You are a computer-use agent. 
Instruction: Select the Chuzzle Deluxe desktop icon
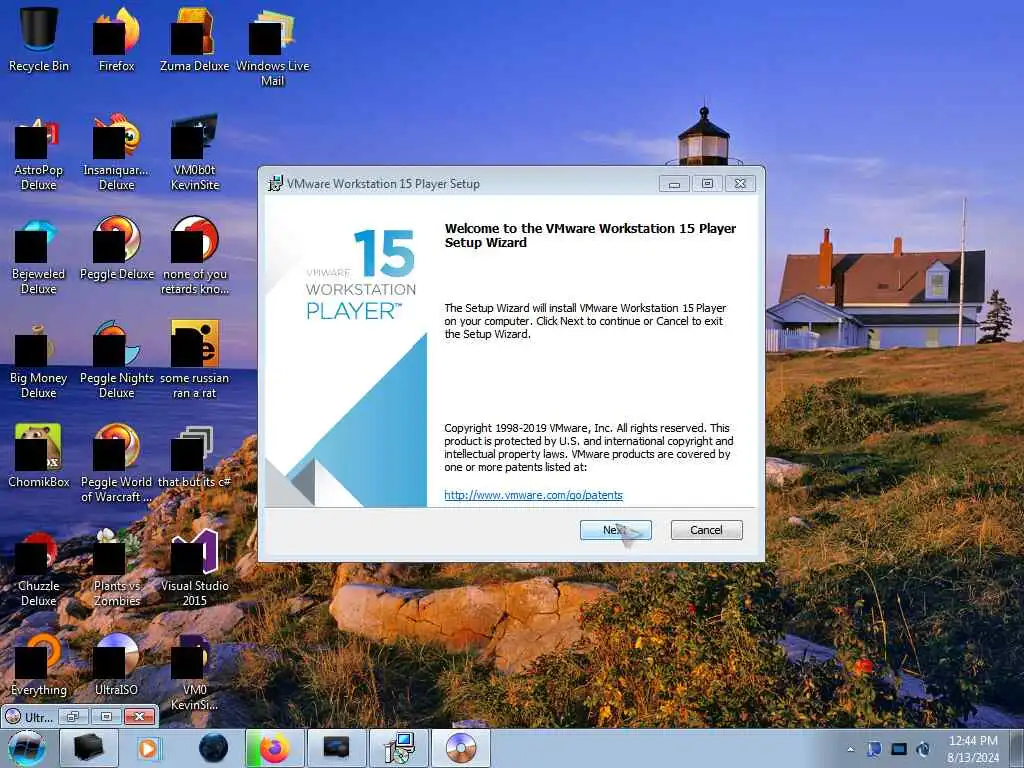tap(39, 568)
